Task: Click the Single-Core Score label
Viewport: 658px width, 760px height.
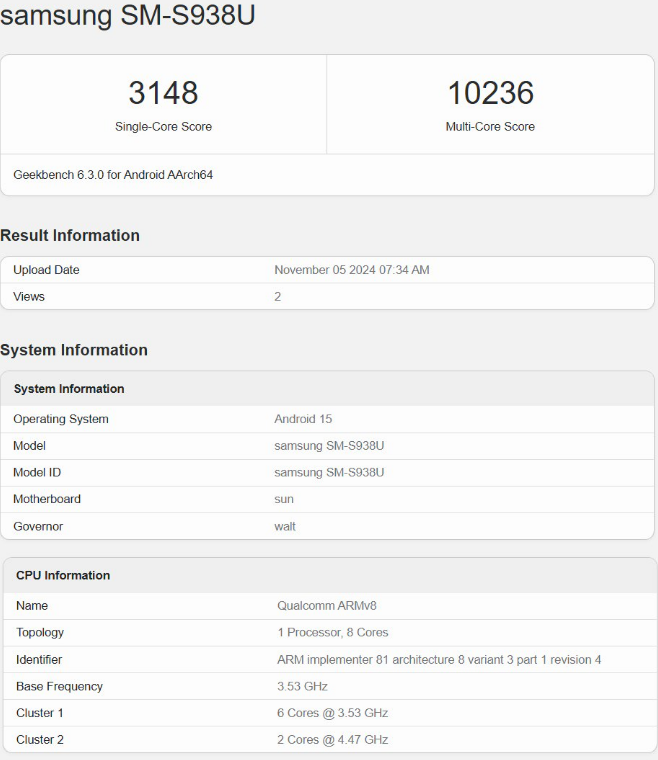Action: pos(163,127)
